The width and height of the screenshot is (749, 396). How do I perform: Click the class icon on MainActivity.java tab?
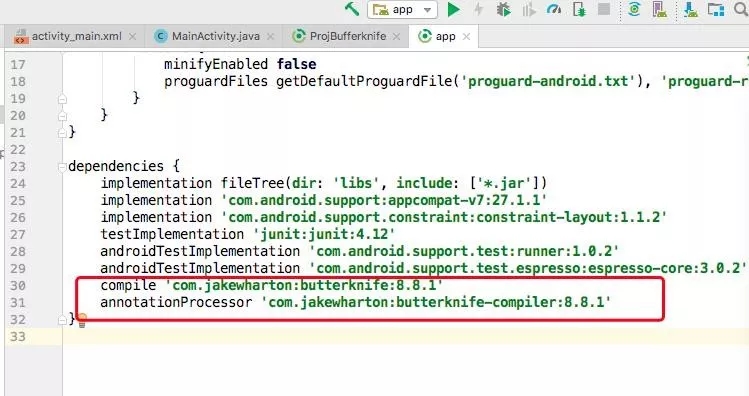161,36
